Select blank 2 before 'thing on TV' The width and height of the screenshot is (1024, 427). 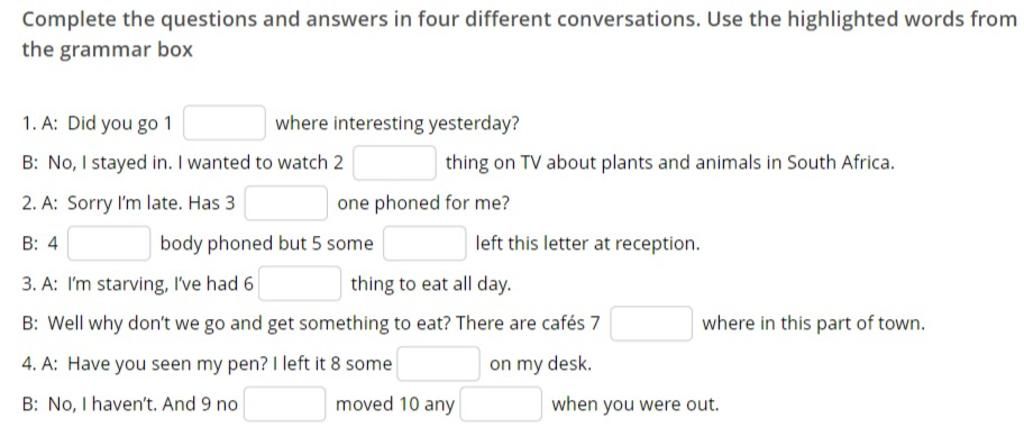point(394,163)
